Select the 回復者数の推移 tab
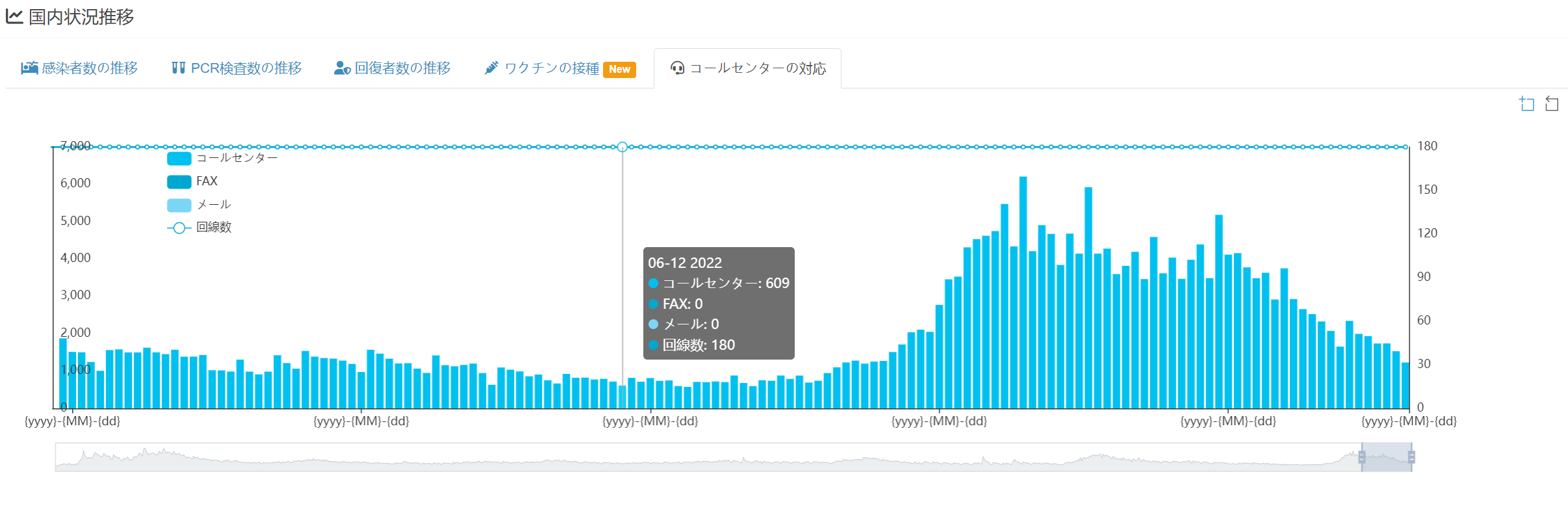This screenshot has width=1568, height=515. click(x=402, y=68)
